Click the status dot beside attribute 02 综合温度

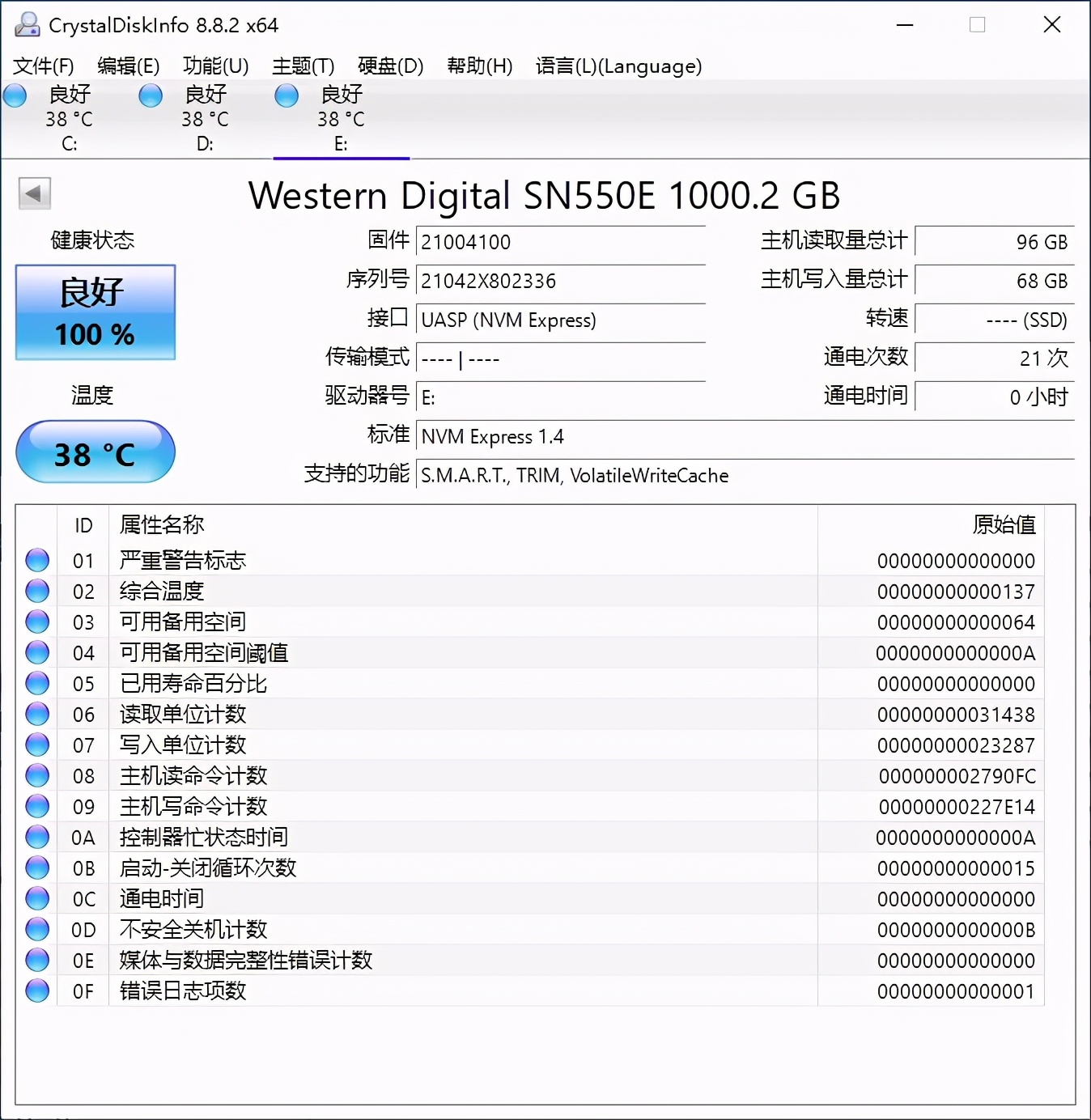pyautogui.click(x=37, y=590)
